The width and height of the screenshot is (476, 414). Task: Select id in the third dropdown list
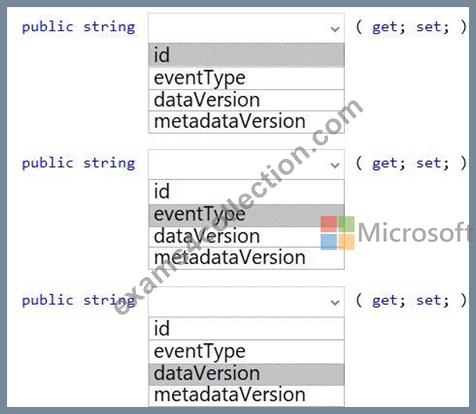click(246, 329)
